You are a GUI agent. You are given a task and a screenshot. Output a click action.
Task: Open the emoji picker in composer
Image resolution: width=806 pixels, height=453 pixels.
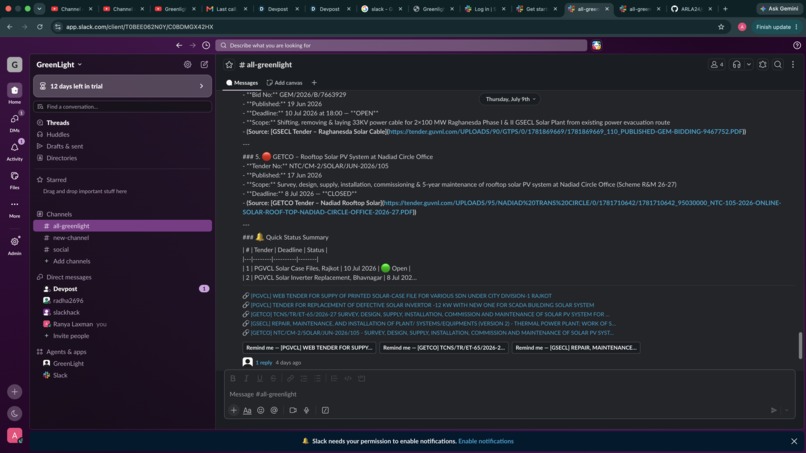coord(261,410)
